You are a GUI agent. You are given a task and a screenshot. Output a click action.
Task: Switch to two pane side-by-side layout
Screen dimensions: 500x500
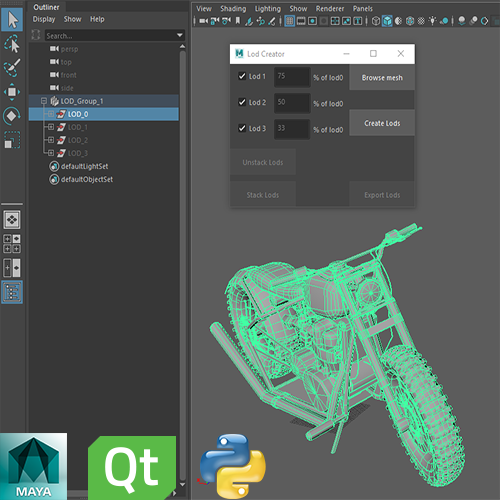[12, 268]
